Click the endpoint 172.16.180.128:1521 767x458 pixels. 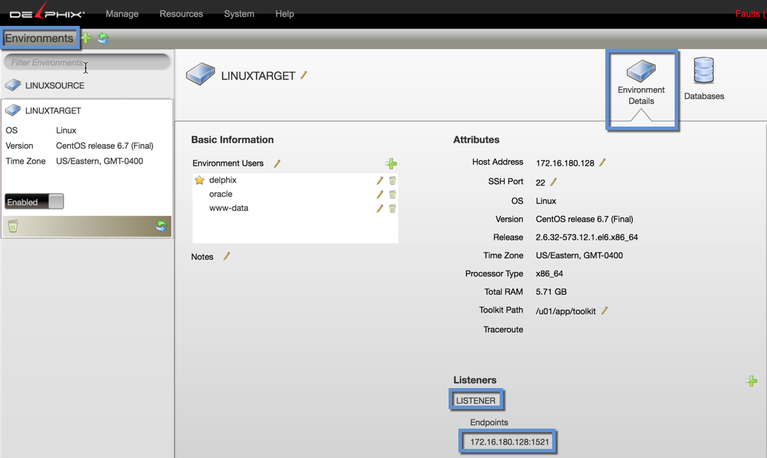coord(509,442)
